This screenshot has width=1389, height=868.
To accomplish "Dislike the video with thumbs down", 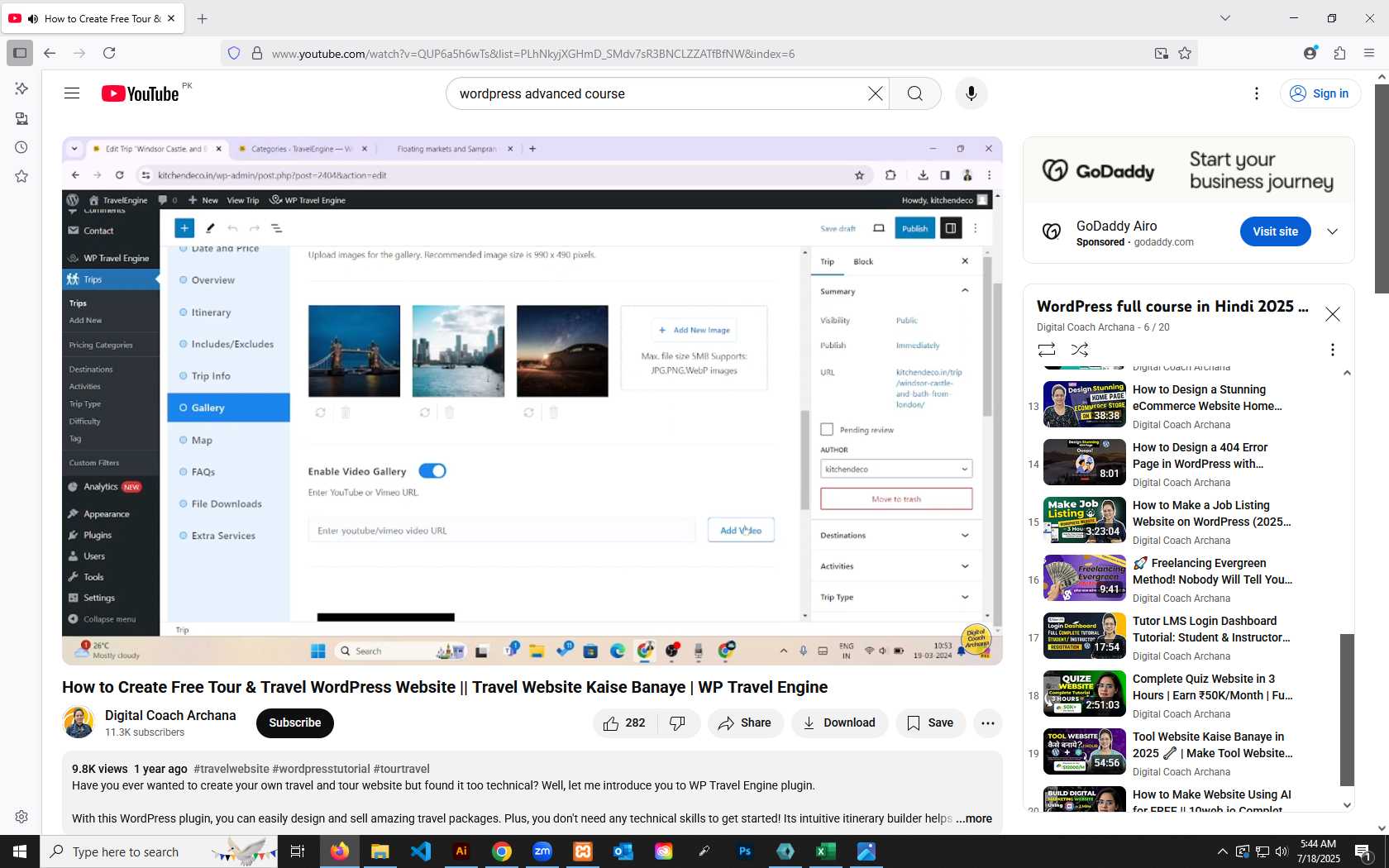I will click(x=678, y=723).
